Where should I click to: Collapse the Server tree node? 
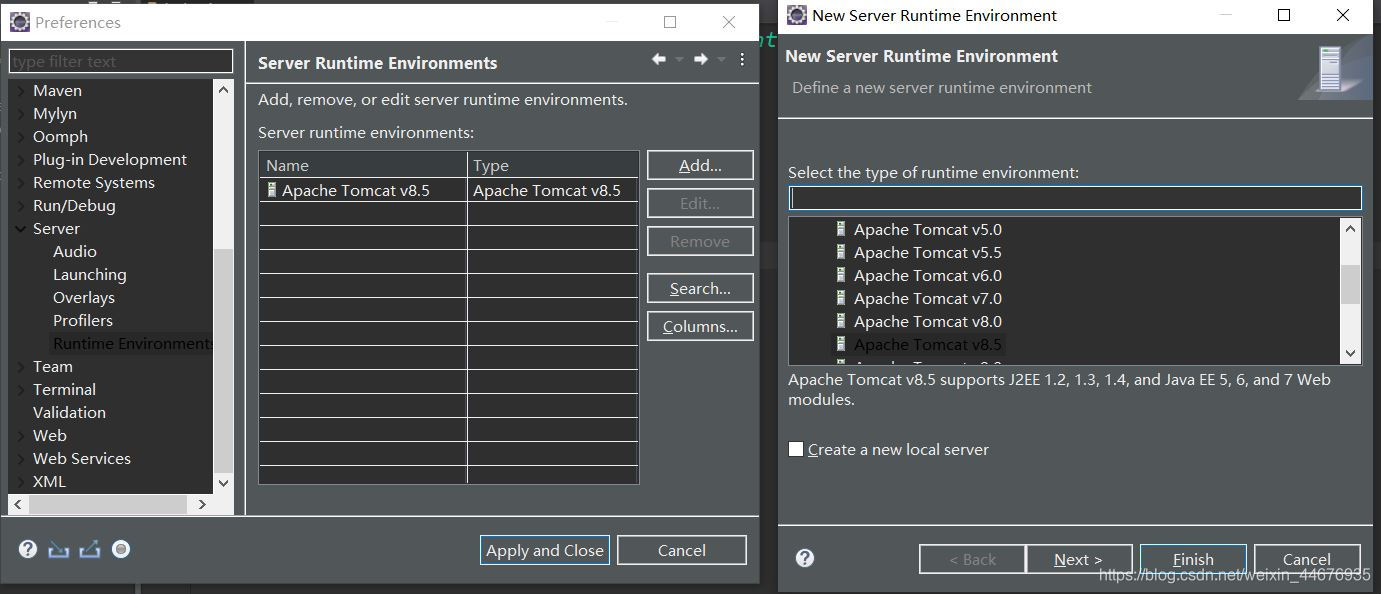pos(22,228)
